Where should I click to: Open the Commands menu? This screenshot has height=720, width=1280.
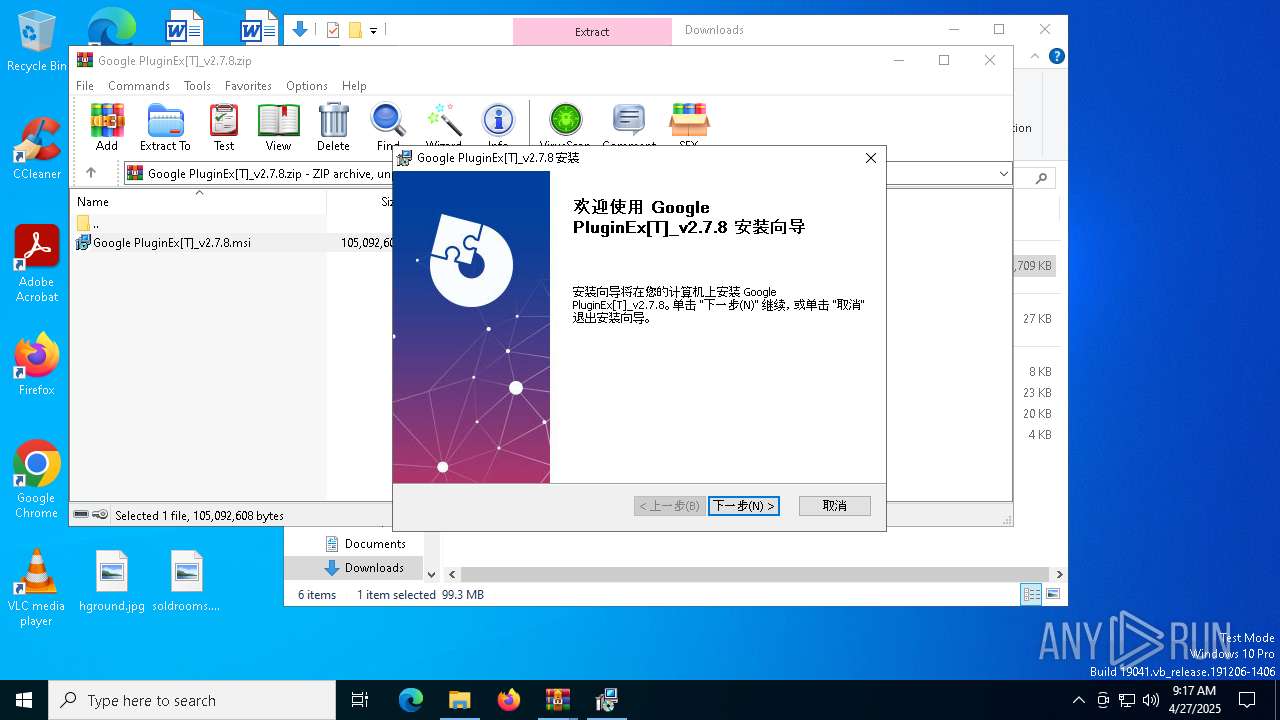[x=139, y=86]
